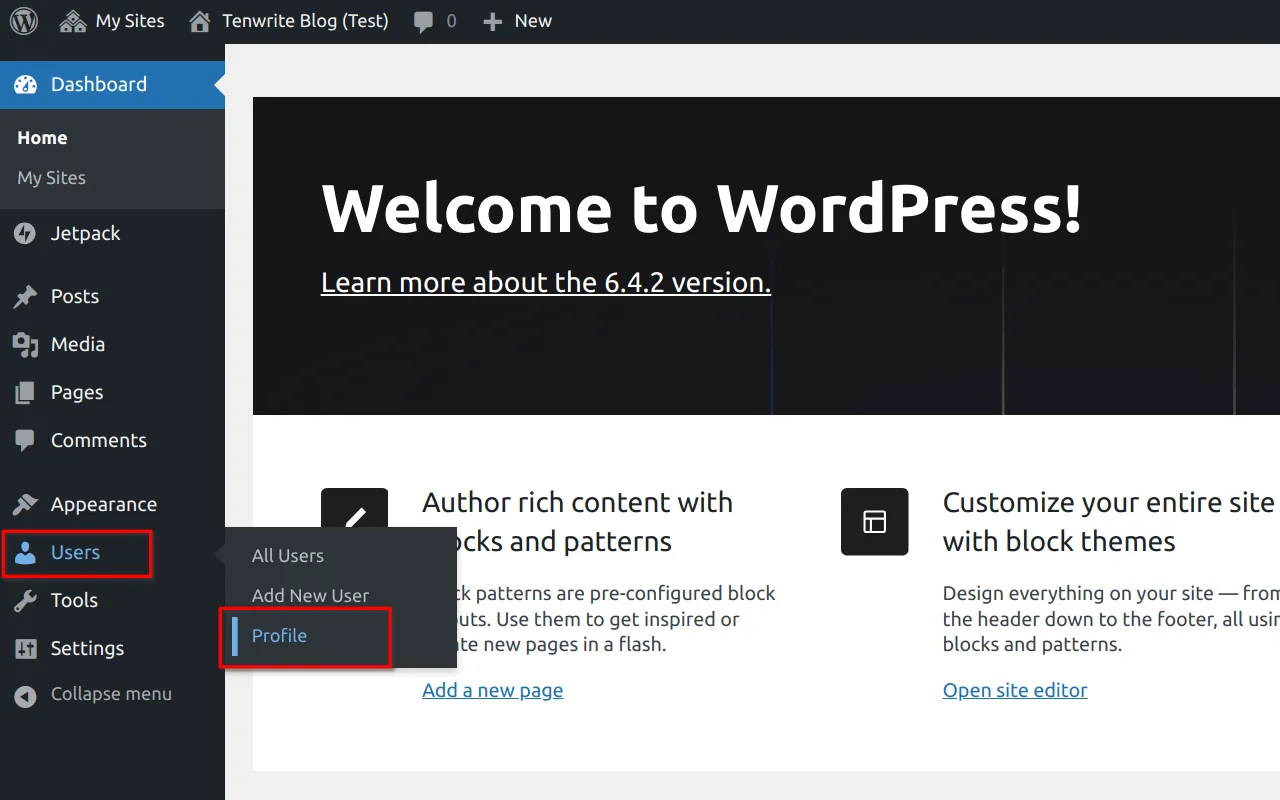The image size is (1280, 800).
Task: Open the Users menu
Action: coord(112,553)
